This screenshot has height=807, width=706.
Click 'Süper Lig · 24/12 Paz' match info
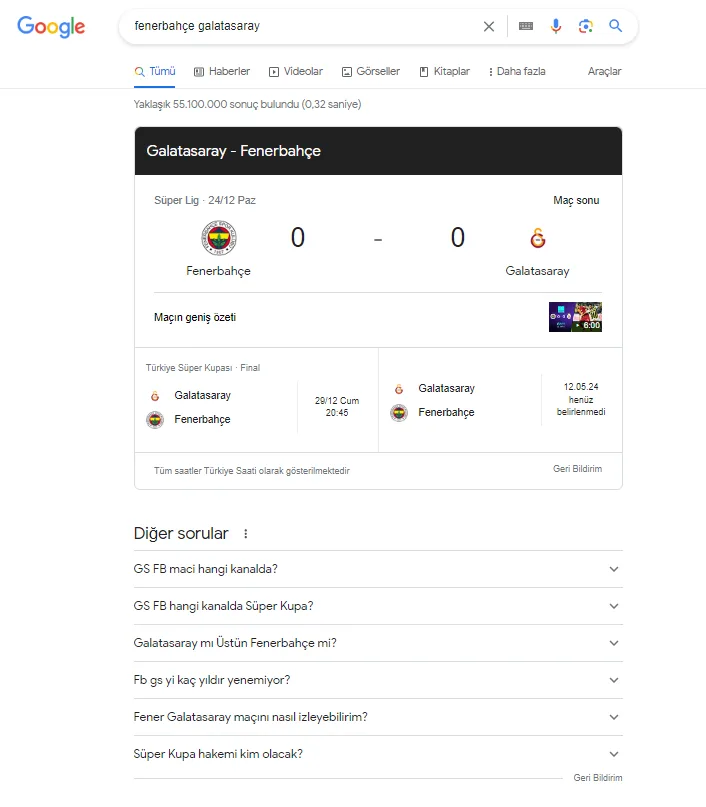pyautogui.click(x=205, y=200)
